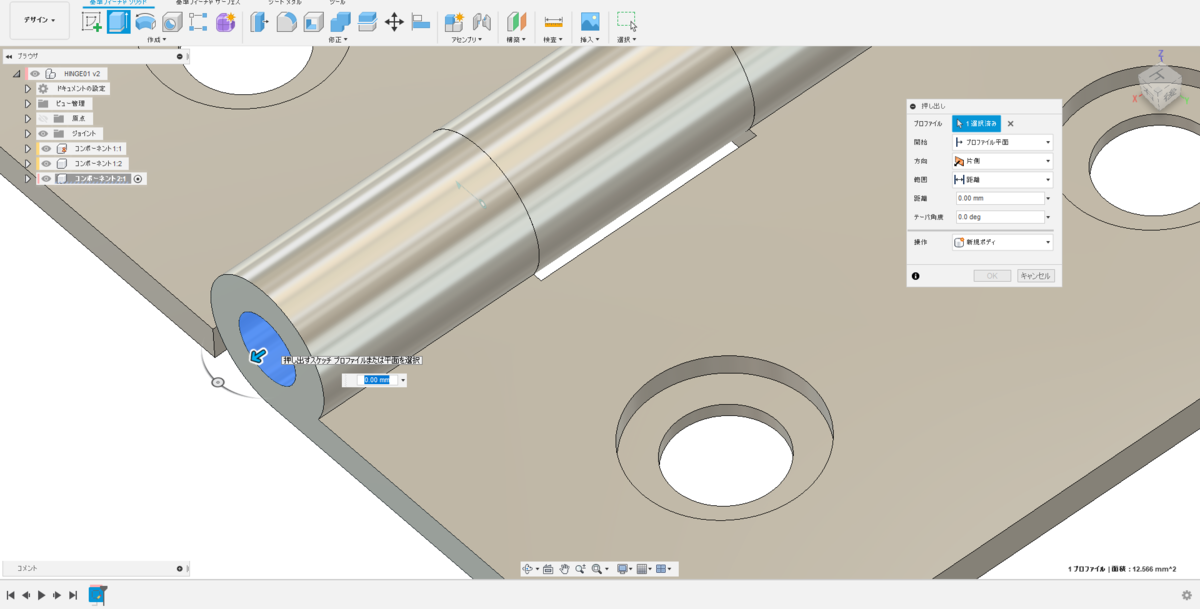Screen dimensions: 1200x609
Task: Select the Offset Face tool icon
Action: tap(367, 22)
